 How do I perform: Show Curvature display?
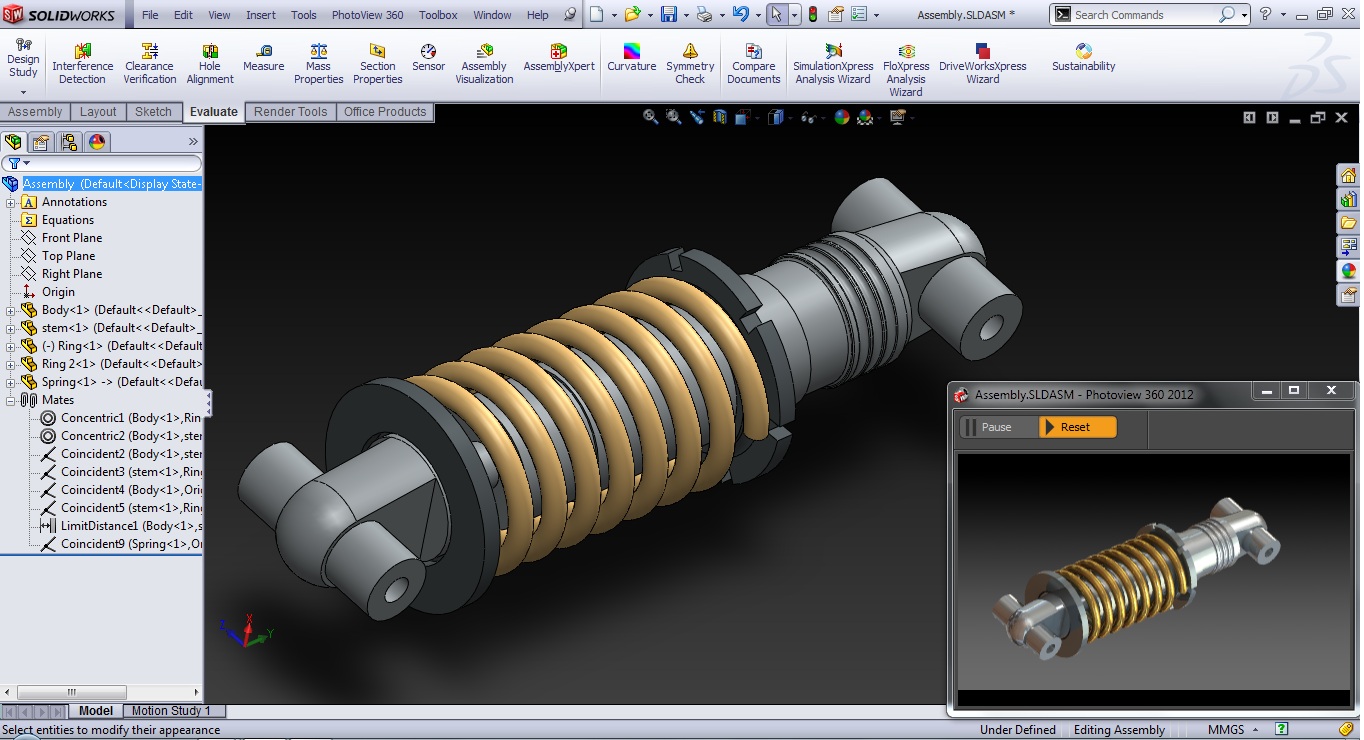tap(632, 58)
